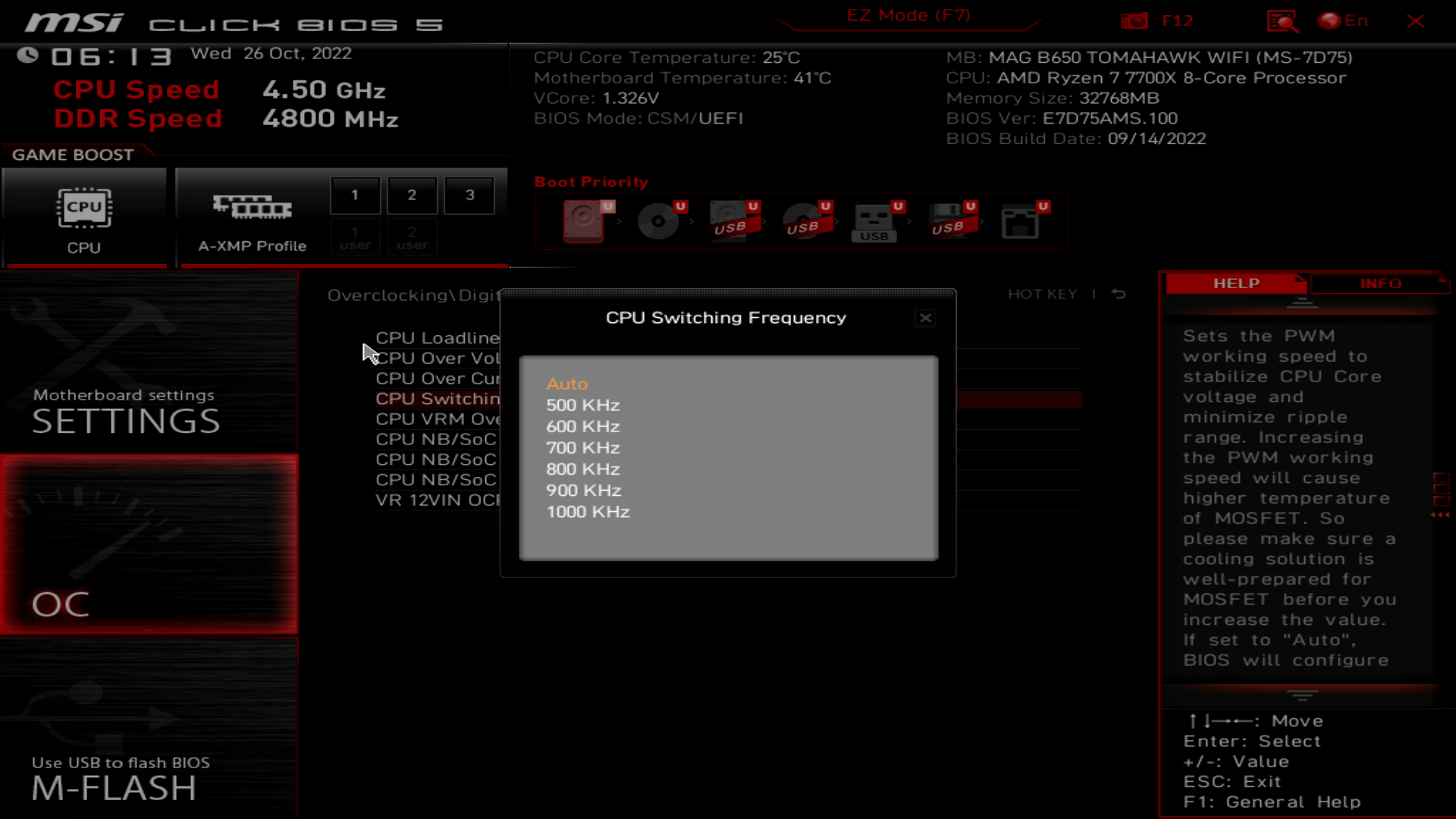Select Auto CPU Switching Frequency option
Screen dimensions: 1456x819
pyautogui.click(x=567, y=383)
